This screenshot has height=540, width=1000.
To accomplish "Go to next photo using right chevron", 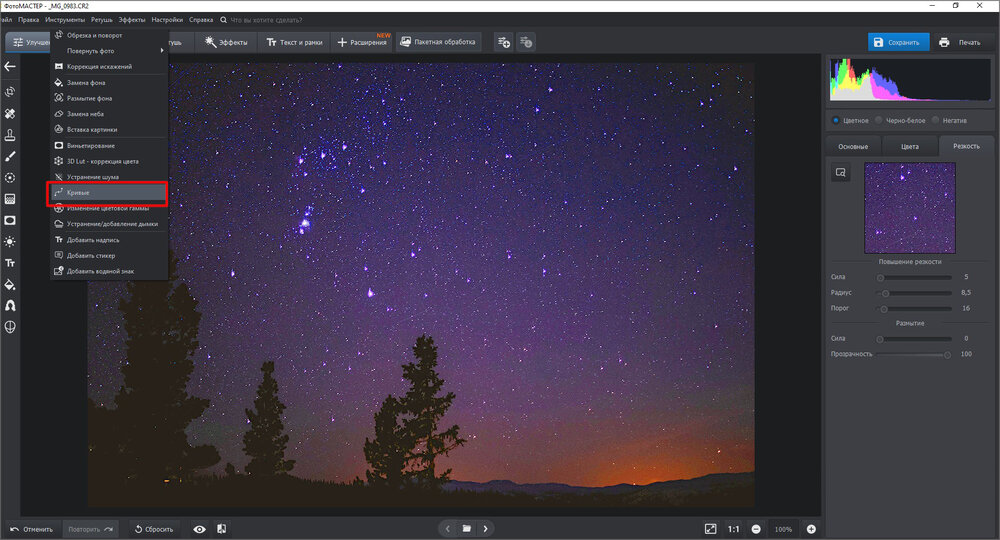I will 486,529.
